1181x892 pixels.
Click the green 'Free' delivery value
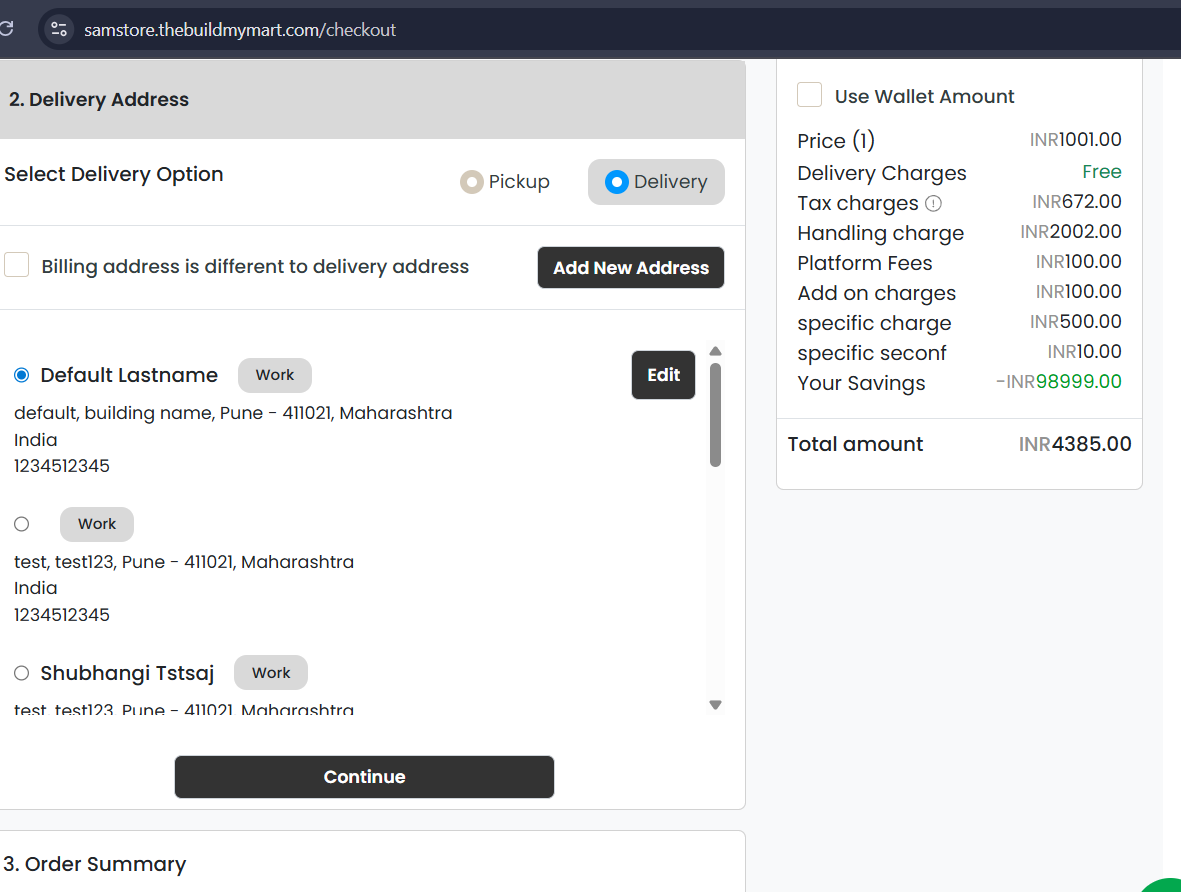point(1102,172)
